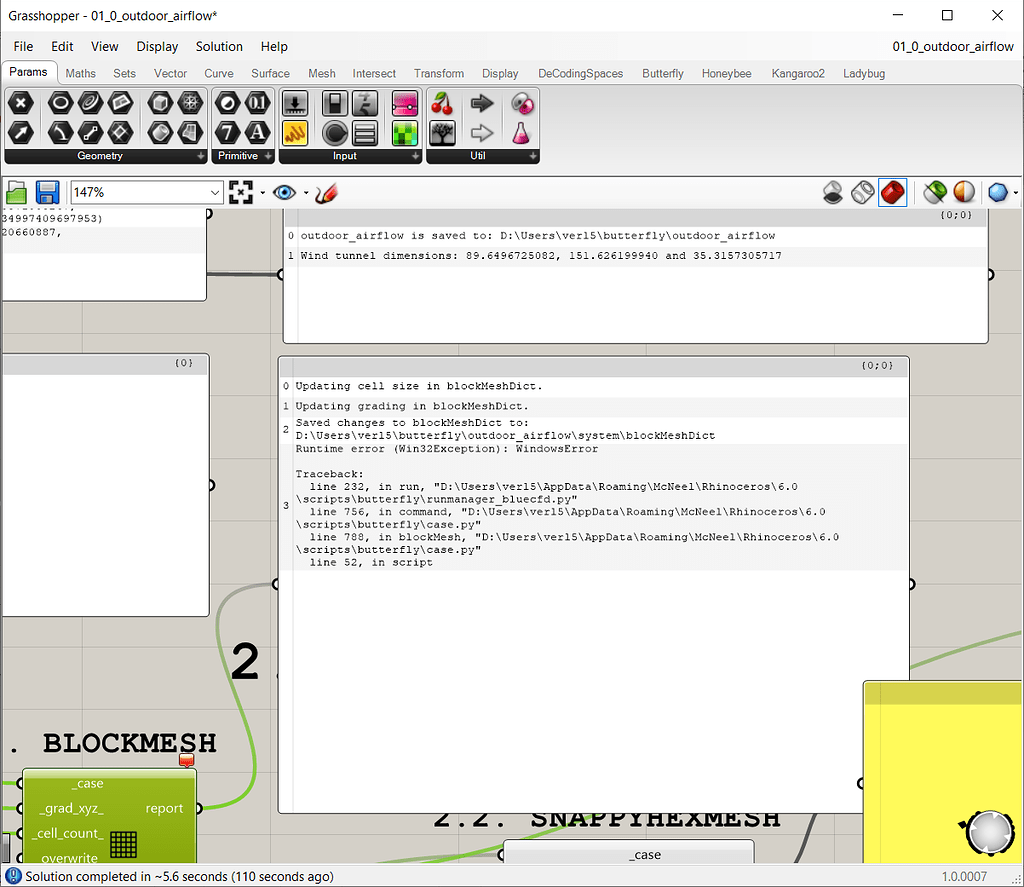This screenshot has height=887, width=1024.
Task: Switch to the Ladybug tab
Action: click(x=863, y=74)
